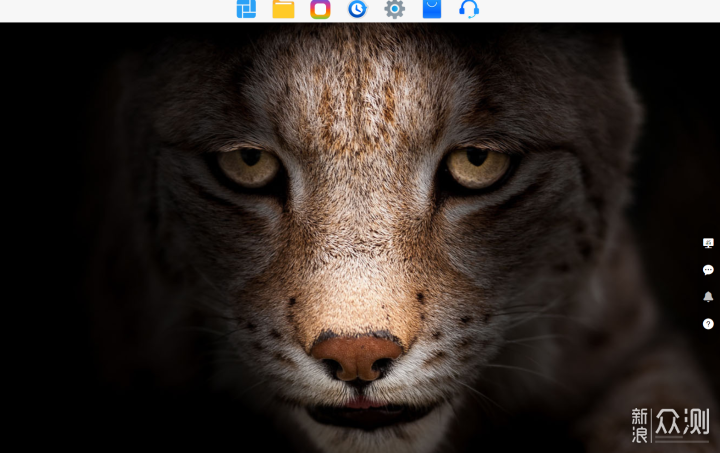720x453 pixels.
Task: Open the blue clock backup app
Action: [x=357, y=9]
